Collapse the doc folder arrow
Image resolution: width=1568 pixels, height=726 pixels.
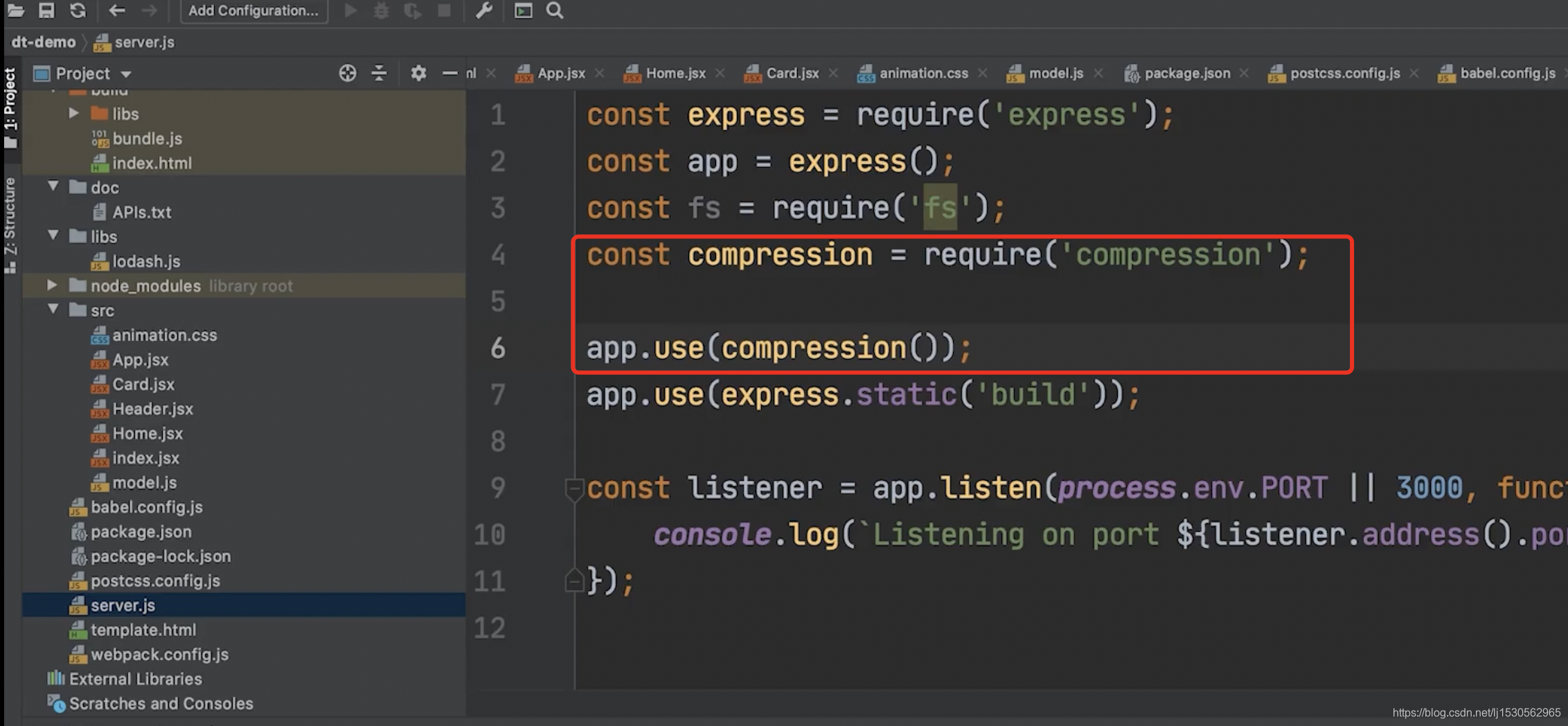(53, 186)
